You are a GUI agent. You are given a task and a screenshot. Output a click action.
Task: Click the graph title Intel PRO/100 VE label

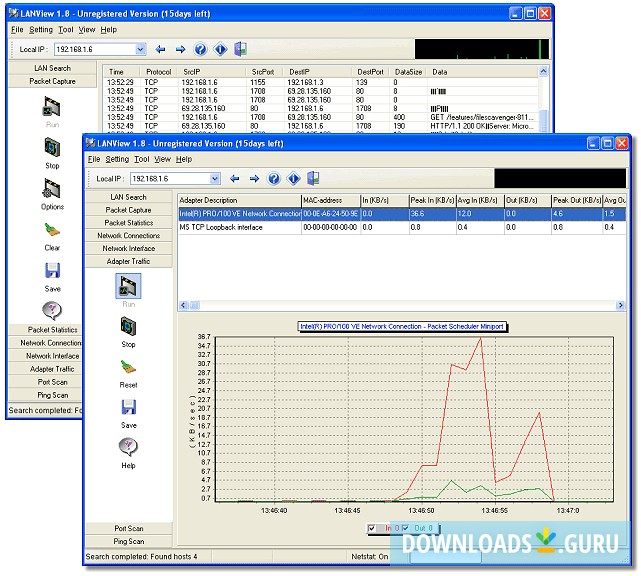[402, 327]
